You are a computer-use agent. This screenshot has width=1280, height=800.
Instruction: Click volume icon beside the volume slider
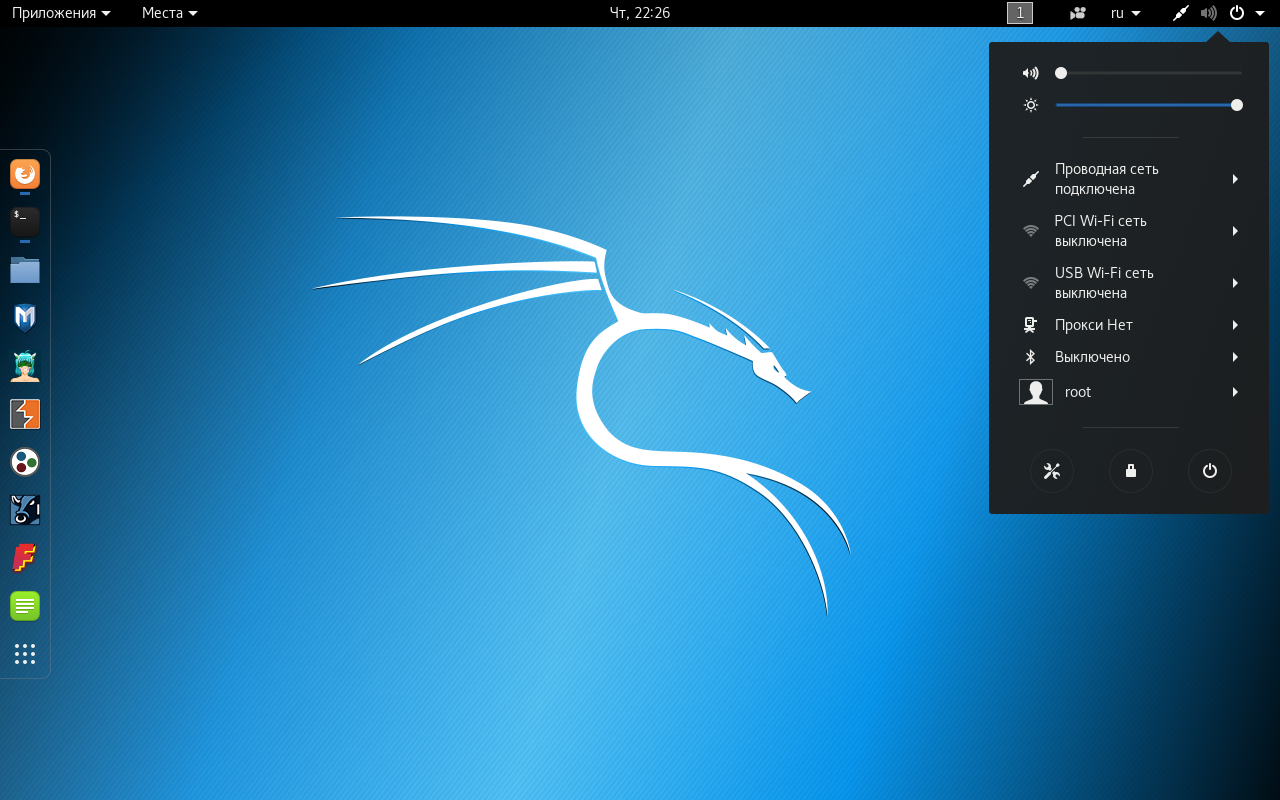point(1031,73)
